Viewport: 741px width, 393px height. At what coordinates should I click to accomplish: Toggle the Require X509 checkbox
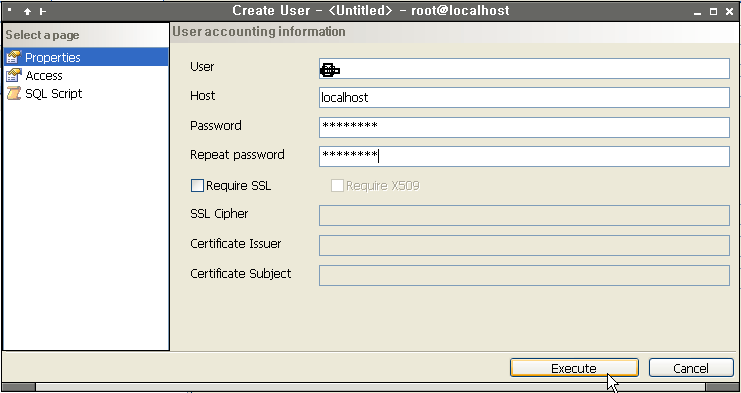tap(337, 186)
